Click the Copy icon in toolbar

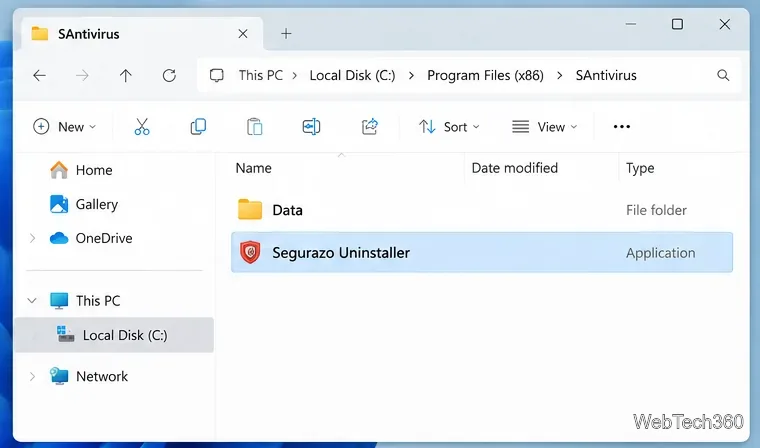pyautogui.click(x=198, y=127)
